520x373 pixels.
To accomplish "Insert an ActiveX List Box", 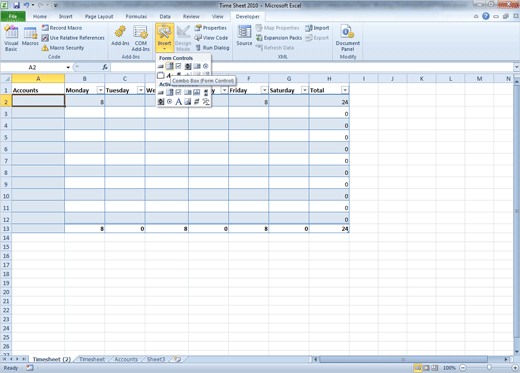I will [188, 92].
